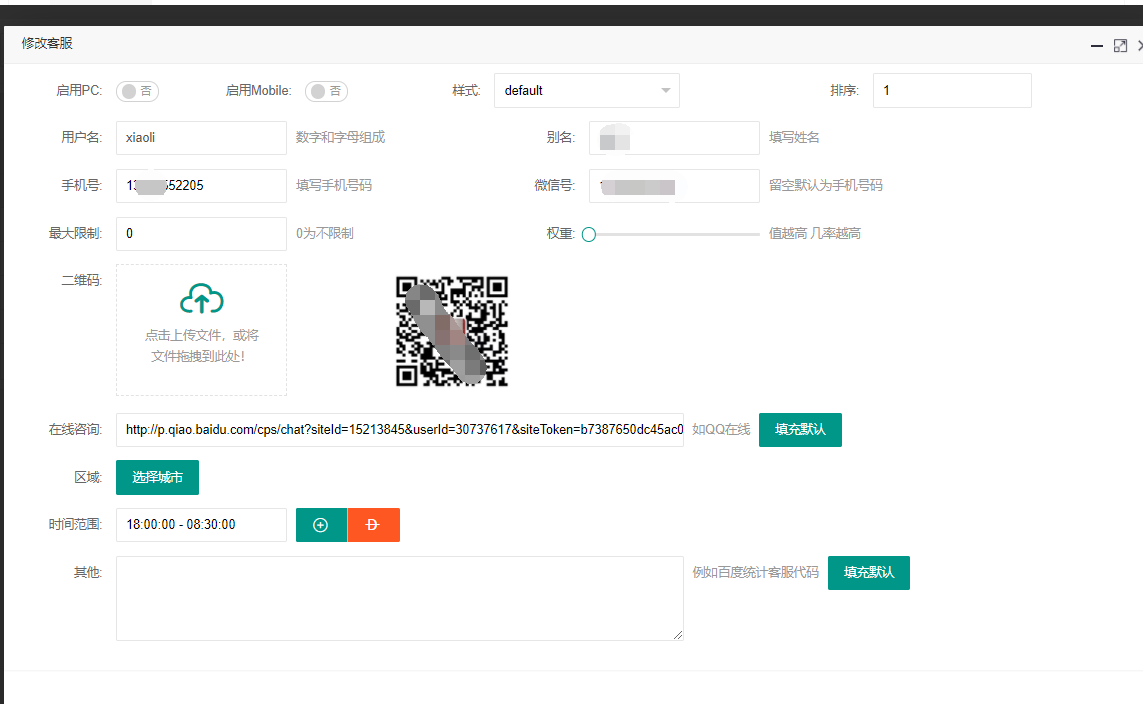Minimize the 修改客服 dialog
The height and width of the screenshot is (704, 1143).
[x=1097, y=46]
